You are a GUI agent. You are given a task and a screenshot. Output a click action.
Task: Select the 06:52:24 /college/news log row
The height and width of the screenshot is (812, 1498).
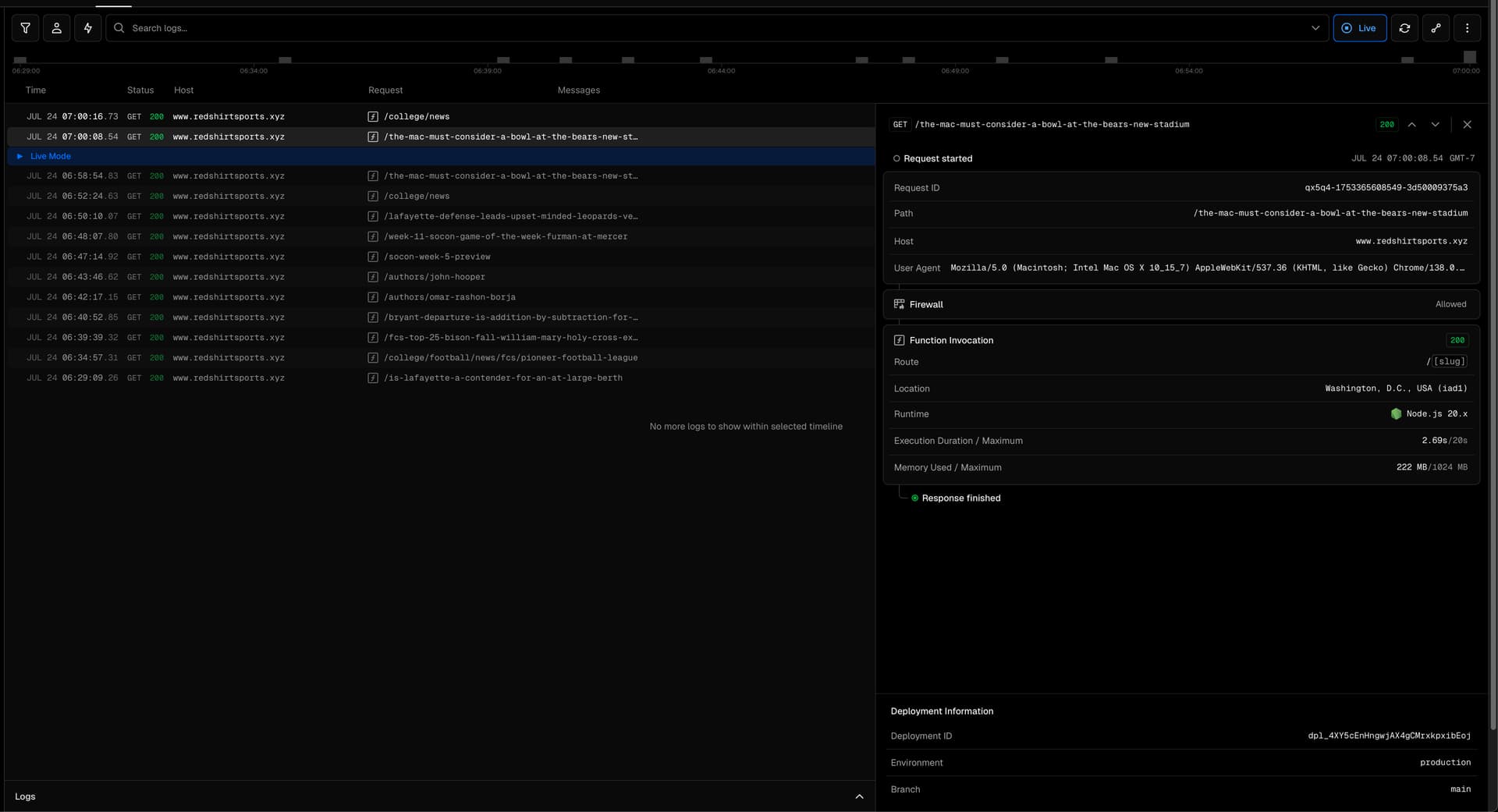[x=440, y=197]
